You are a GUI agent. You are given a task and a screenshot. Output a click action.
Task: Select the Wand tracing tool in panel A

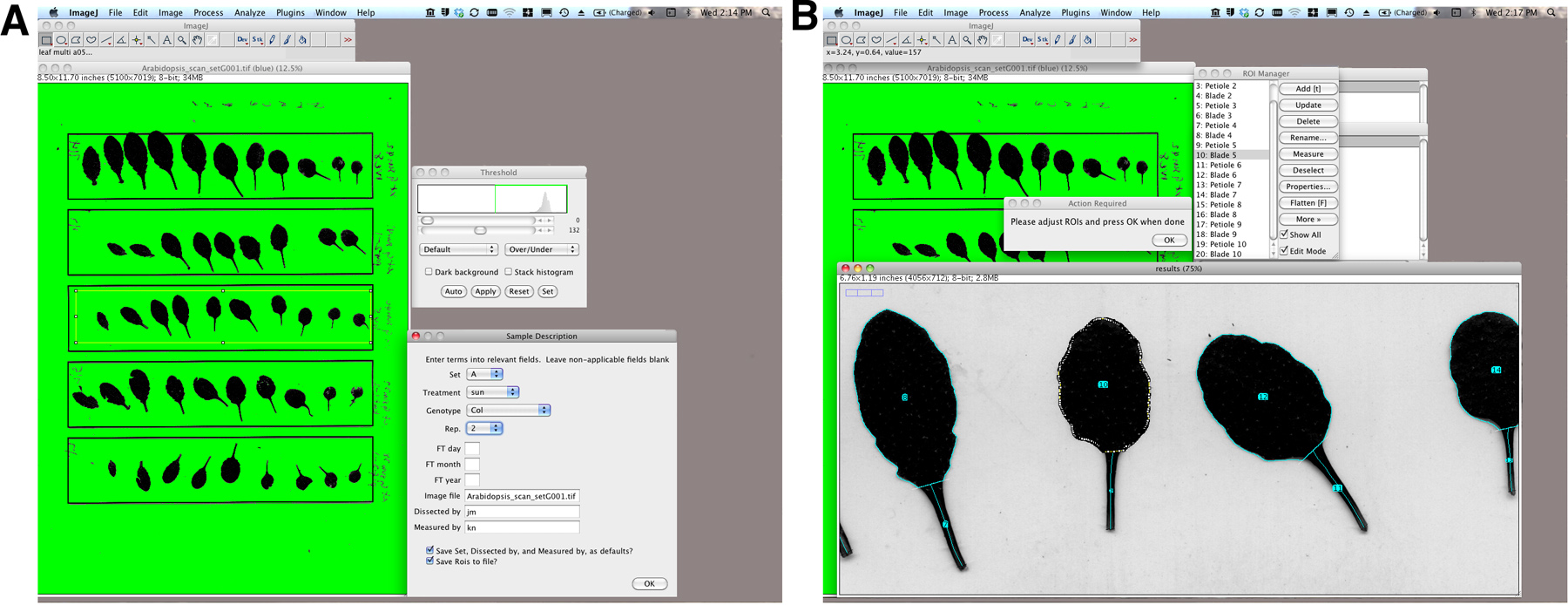click(x=152, y=40)
